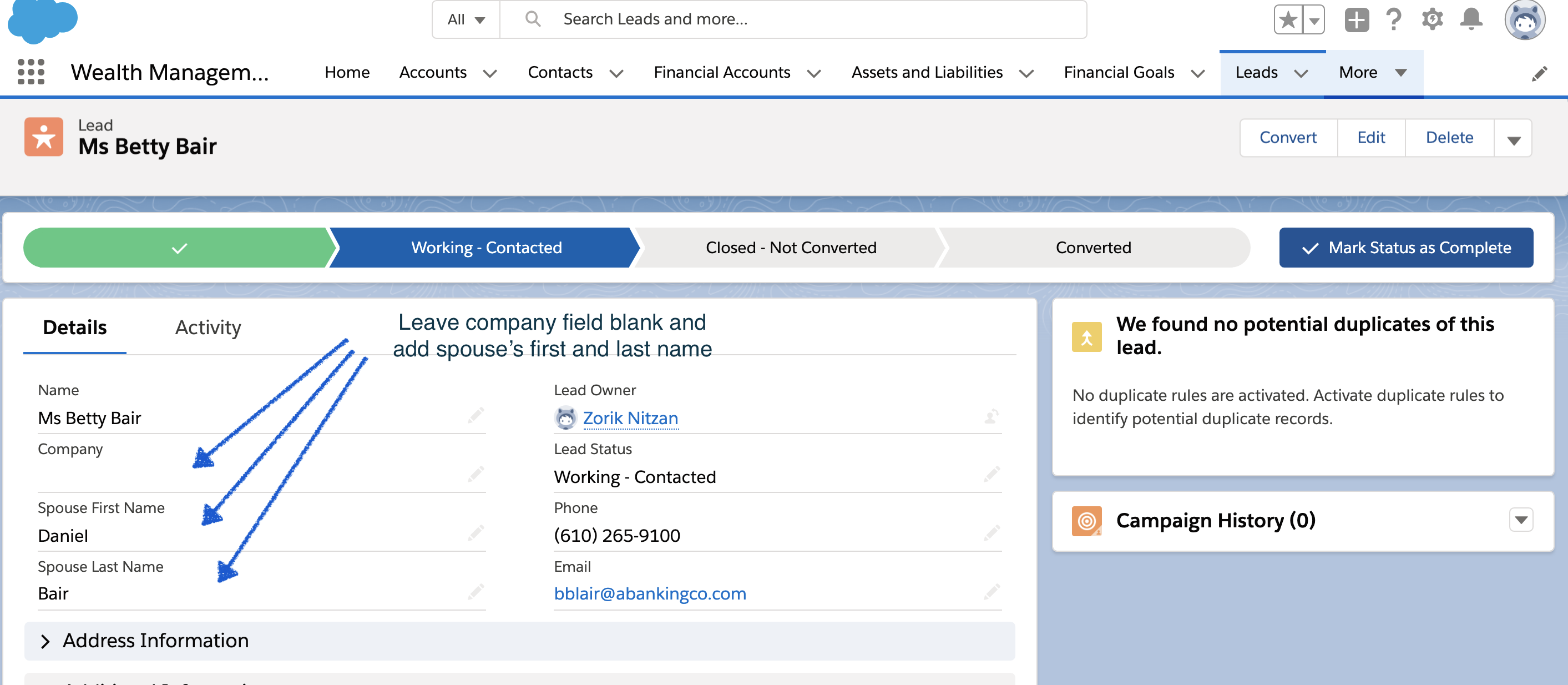The width and height of the screenshot is (1568, 685).
Task: Click the star favorites dropdown arrow
Action: [1312, 19]
